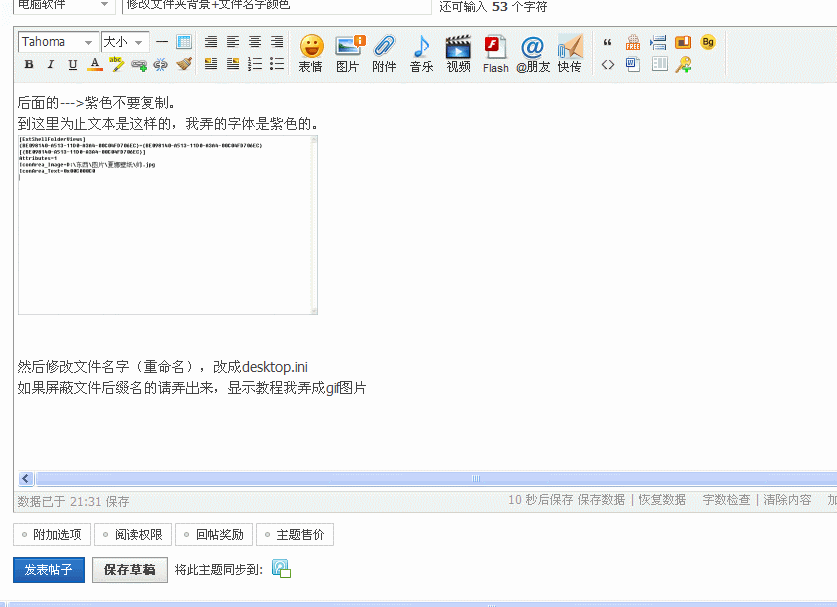The height and width of the screenshot is (607, 837).
Task: Click the line 到这里为止文本是这样的
Action: (x=169, y=124)
